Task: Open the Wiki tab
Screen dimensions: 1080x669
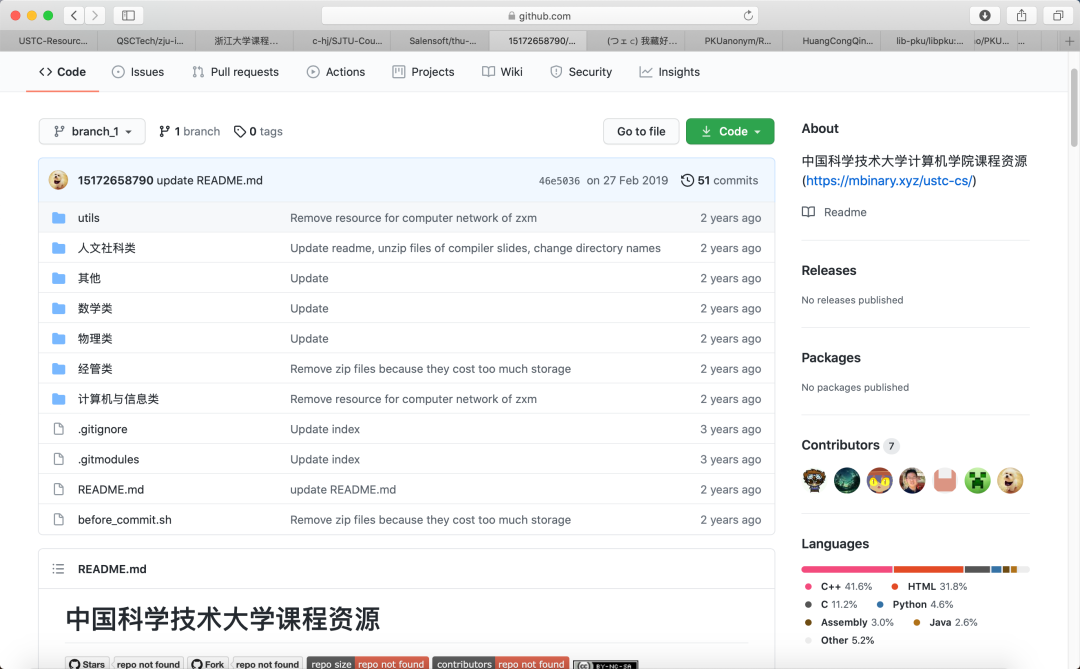Action: point(502,72)
